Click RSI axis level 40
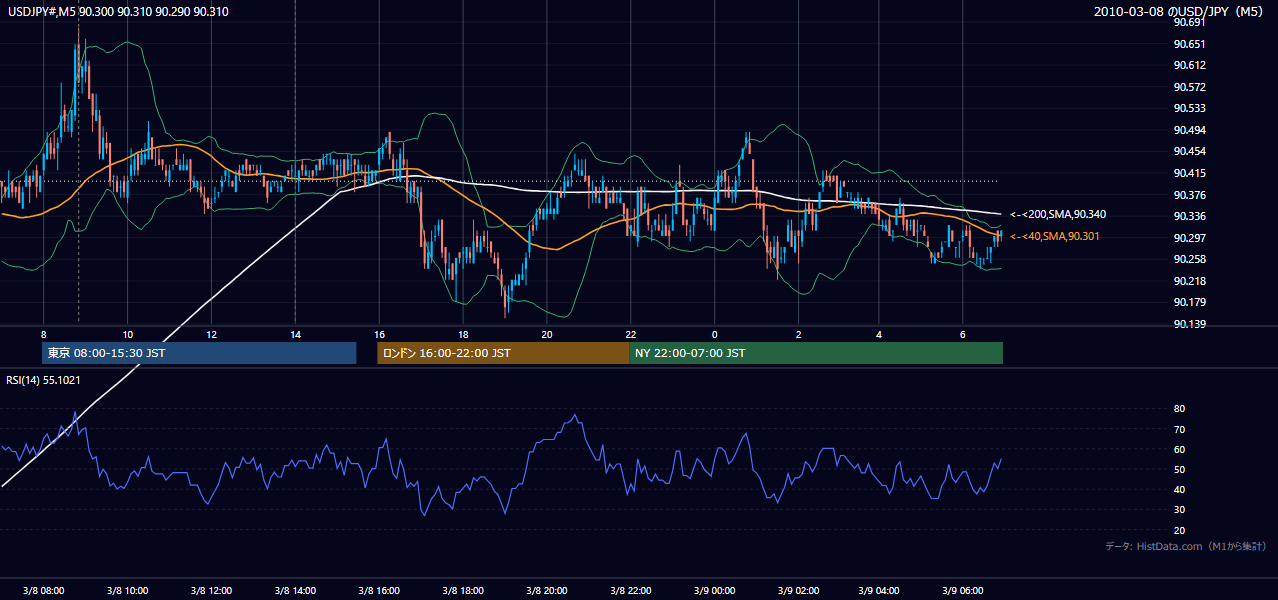The width and height of the screenshot is (1278, 600). pyautogui.click(x=1179, y=489)
